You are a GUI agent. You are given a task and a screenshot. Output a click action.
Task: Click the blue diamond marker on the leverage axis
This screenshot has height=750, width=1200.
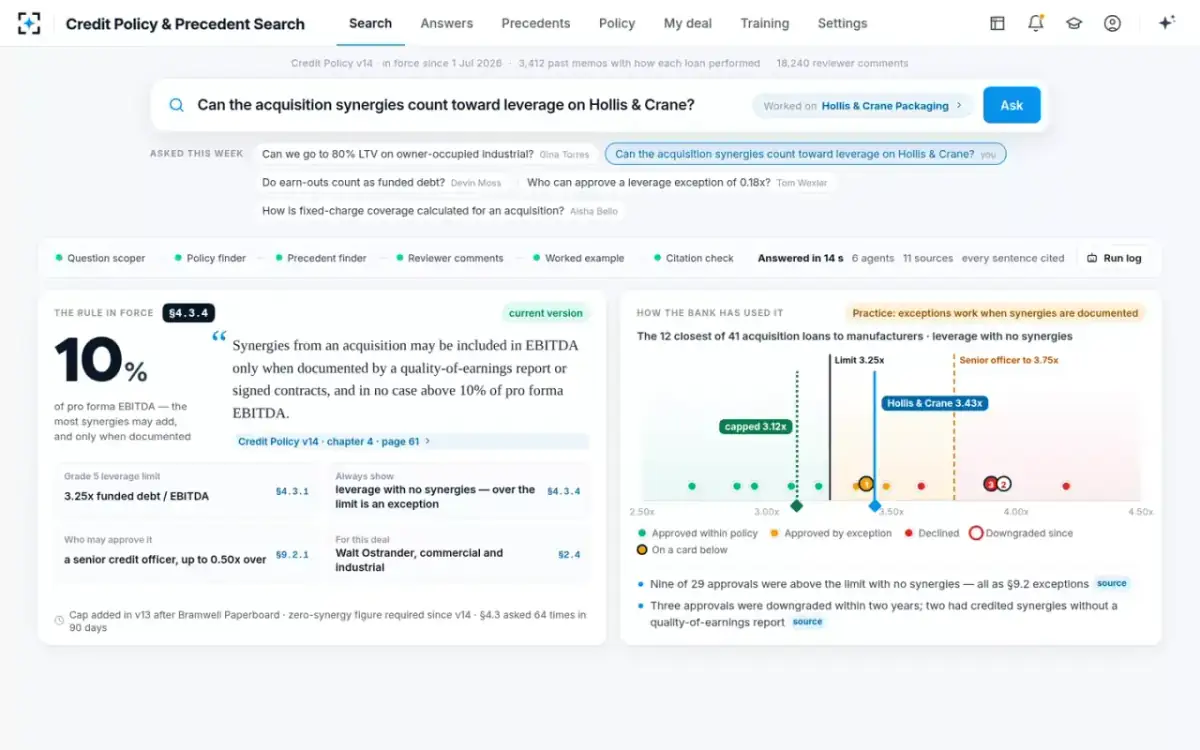coord(875,506)
